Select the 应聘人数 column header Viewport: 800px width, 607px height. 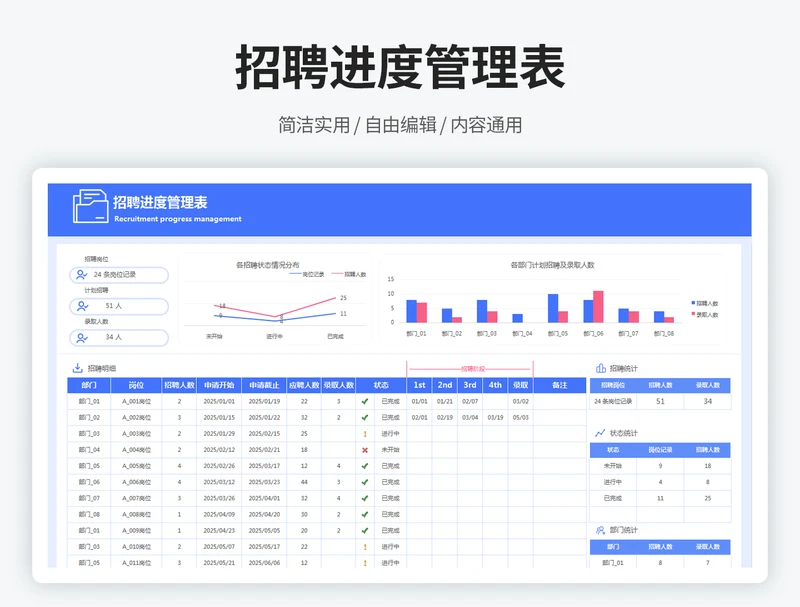point(304,385)
